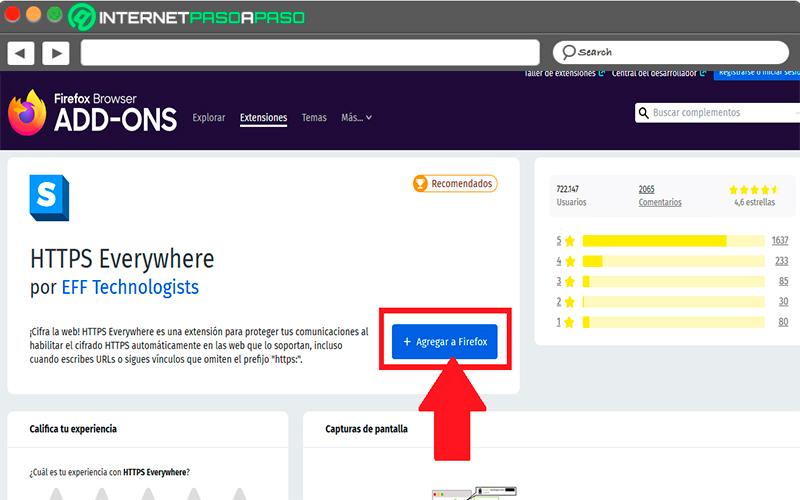
Task: Click the ADD-ONS title text
Action: pyautogui.click(x=115, y=120)
